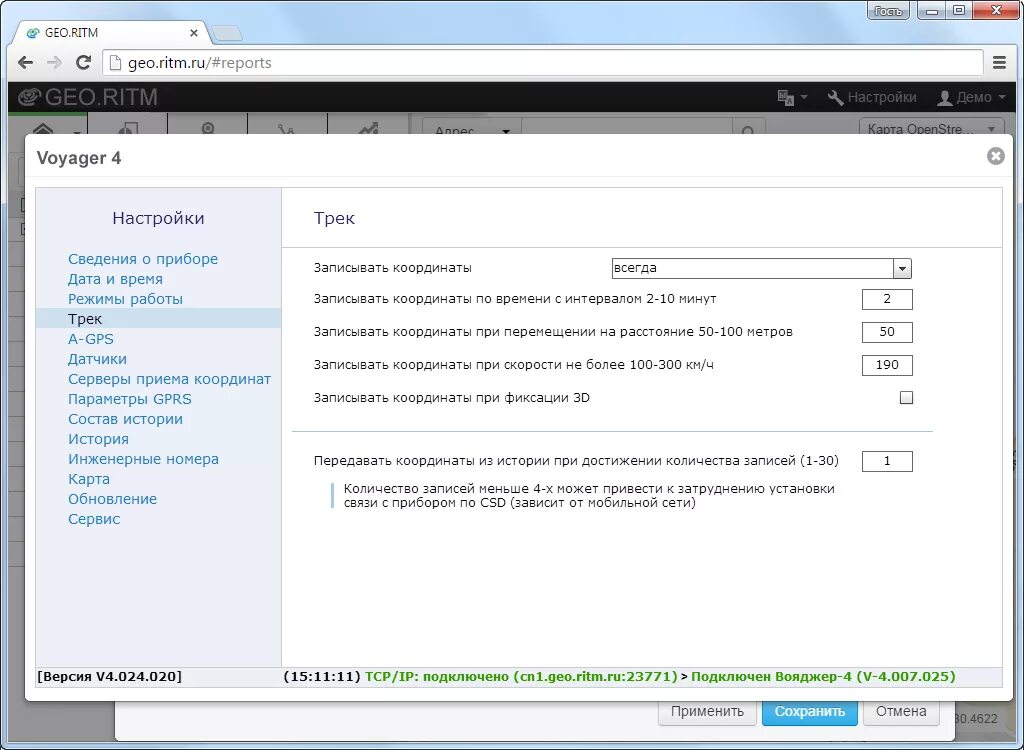This screenshot has width=1024, height=750.
Task: Click the Сохранить button
Action: click(x=809, y=711)
